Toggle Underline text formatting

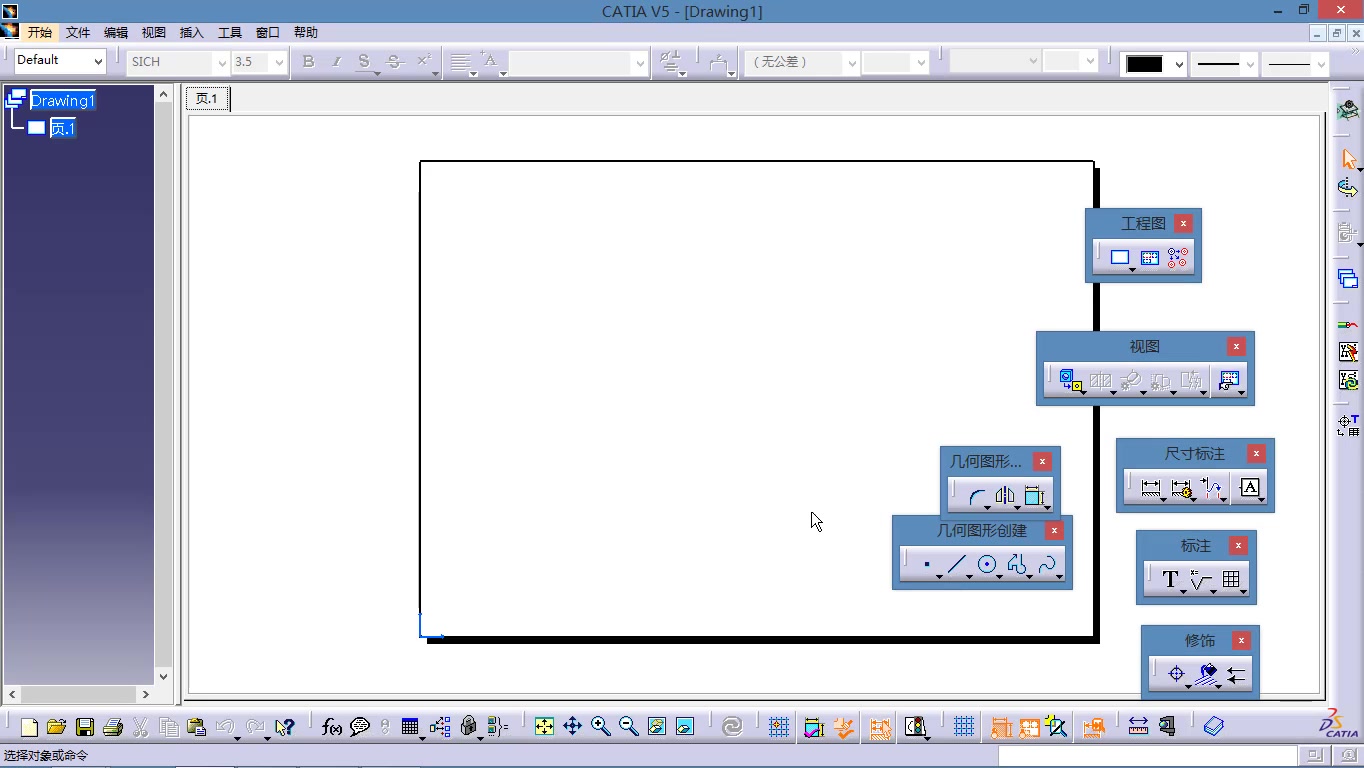pos(364,62)
